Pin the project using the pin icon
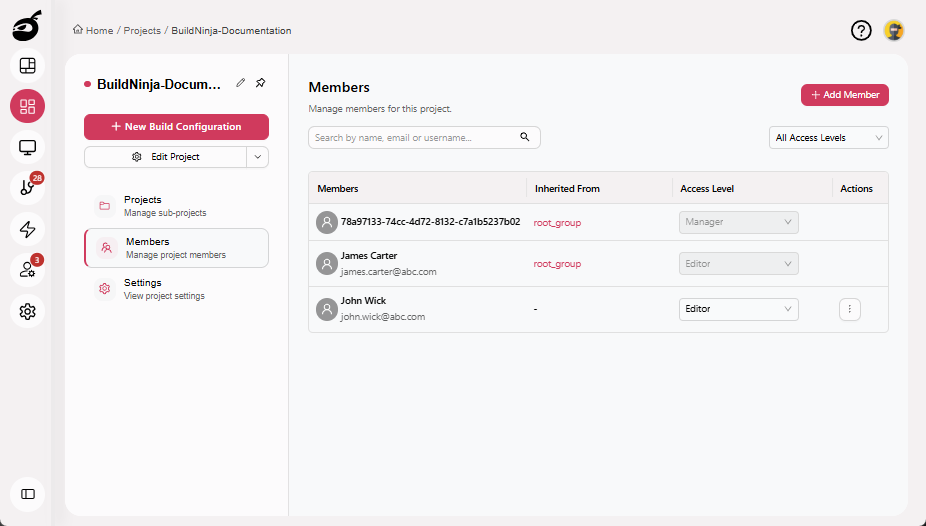 [x=260, y=83]
